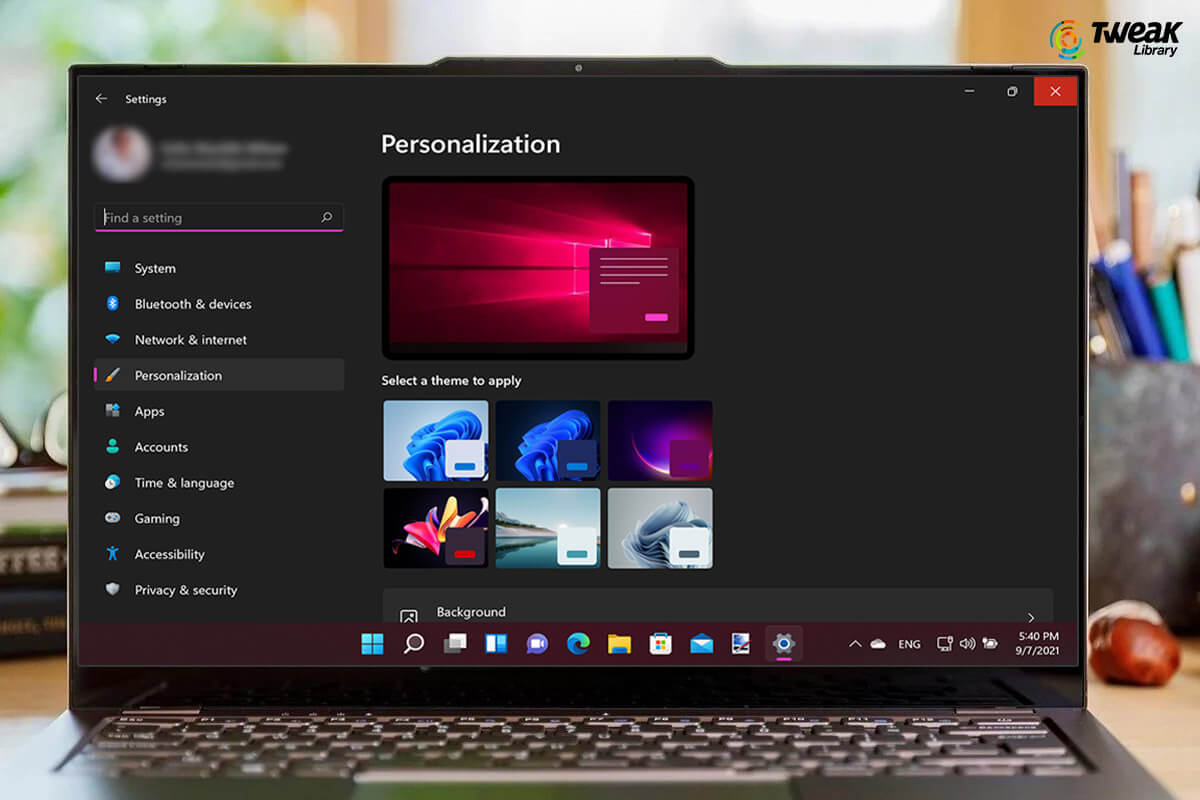Viewport: 1200px width, 800px height.
Task: Open Bluetooth & devices settings
Action: pos(114,304)
